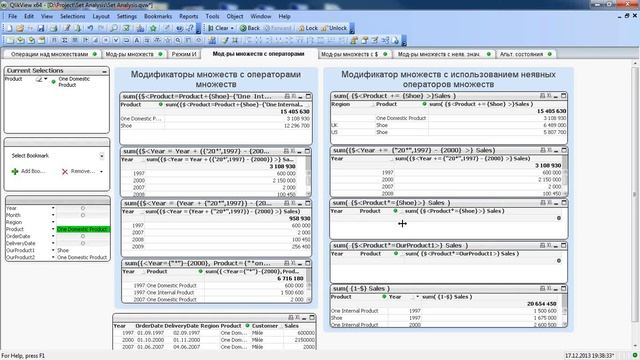Minimize the sum({1-$} Sales) chart
Screen dimensions: 640x360
tap(556, 289)
